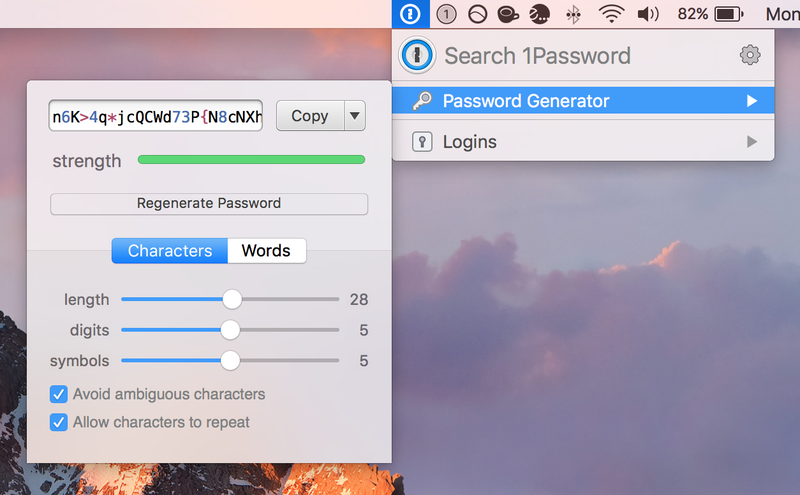Click the volume speaker icon
The image size is (800, 495).
point(648,14)
